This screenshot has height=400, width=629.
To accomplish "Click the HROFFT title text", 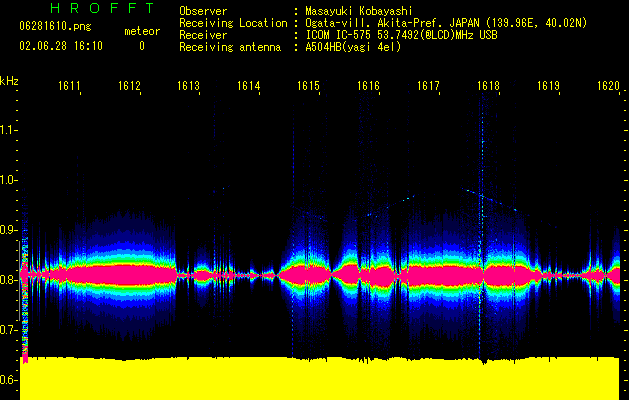I will click(103, 8).
